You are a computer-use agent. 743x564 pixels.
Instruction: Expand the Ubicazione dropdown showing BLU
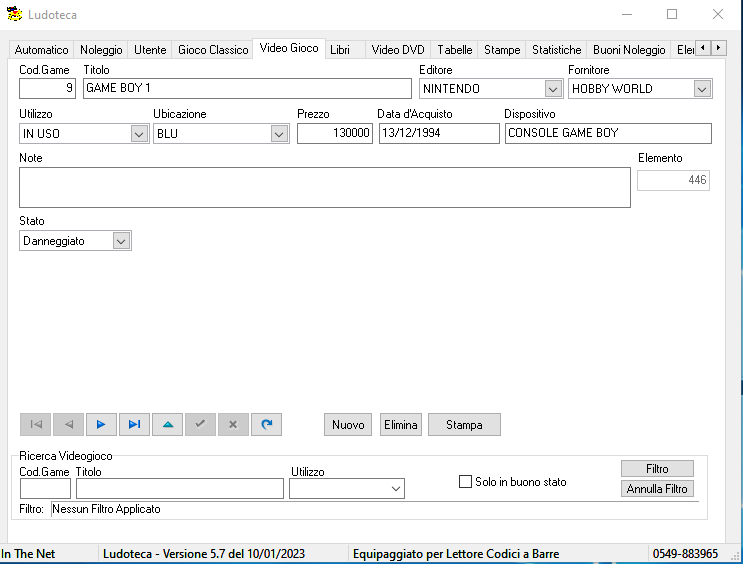click(x=279, y=134)
